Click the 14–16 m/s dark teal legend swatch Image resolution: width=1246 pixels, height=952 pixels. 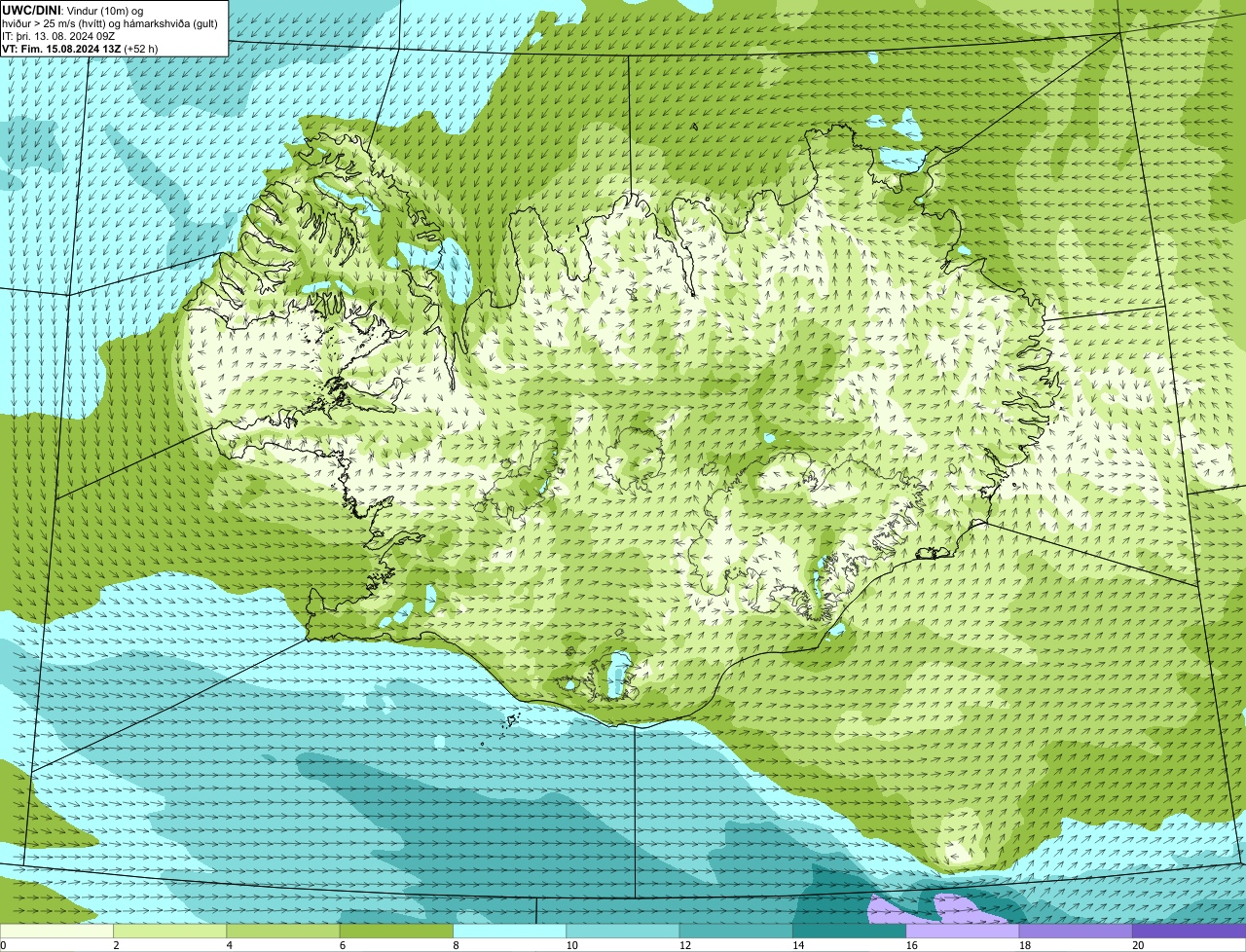coord(850,931)
